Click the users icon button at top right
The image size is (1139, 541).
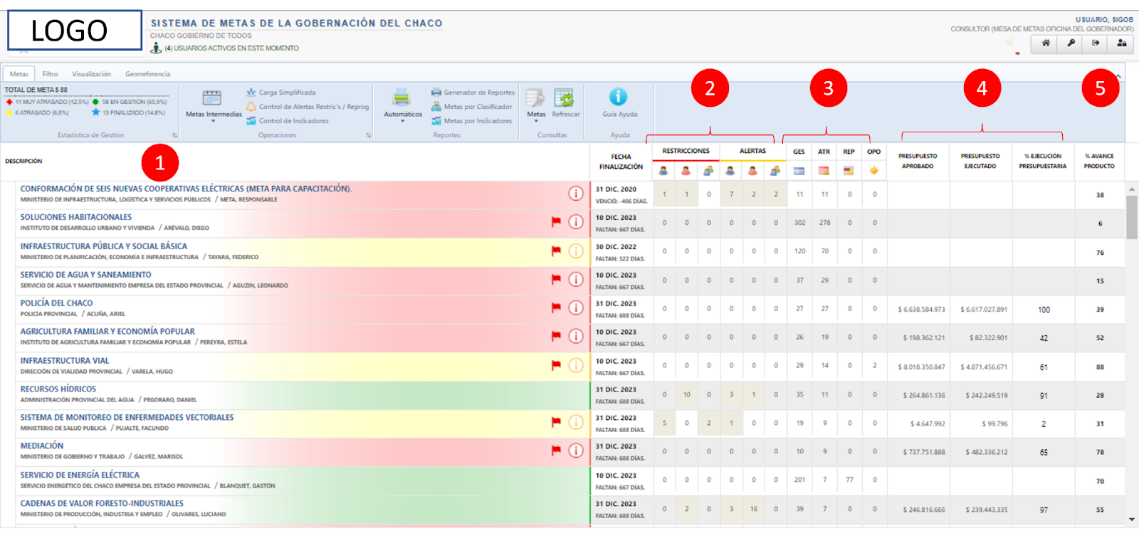[x=1119, y=44]
